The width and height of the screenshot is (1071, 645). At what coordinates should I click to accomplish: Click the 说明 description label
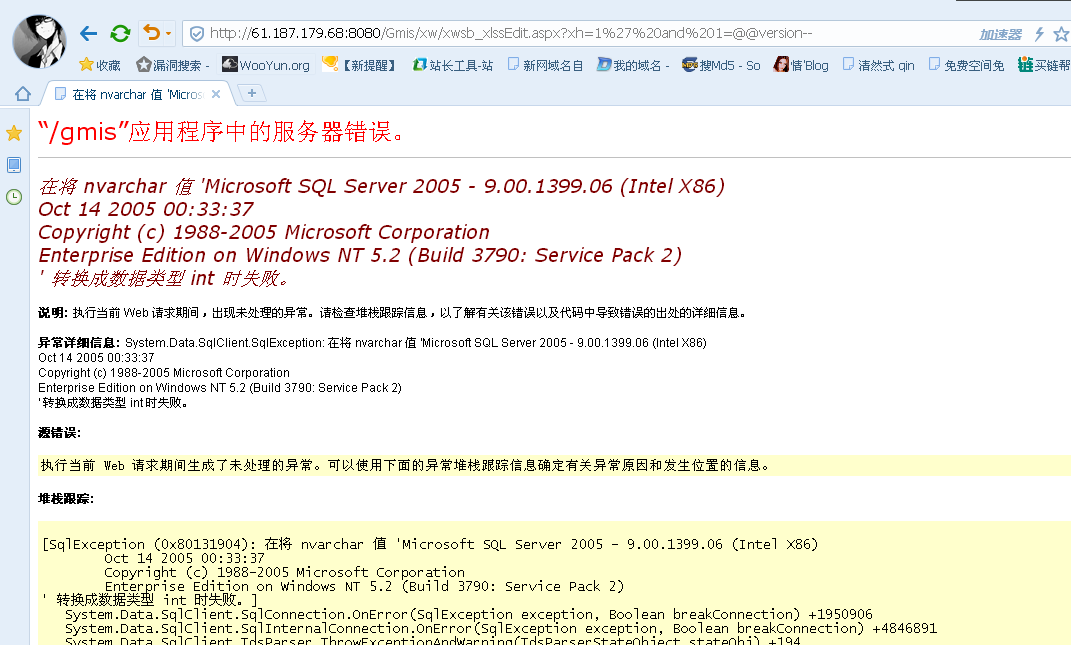coord(53,313)
